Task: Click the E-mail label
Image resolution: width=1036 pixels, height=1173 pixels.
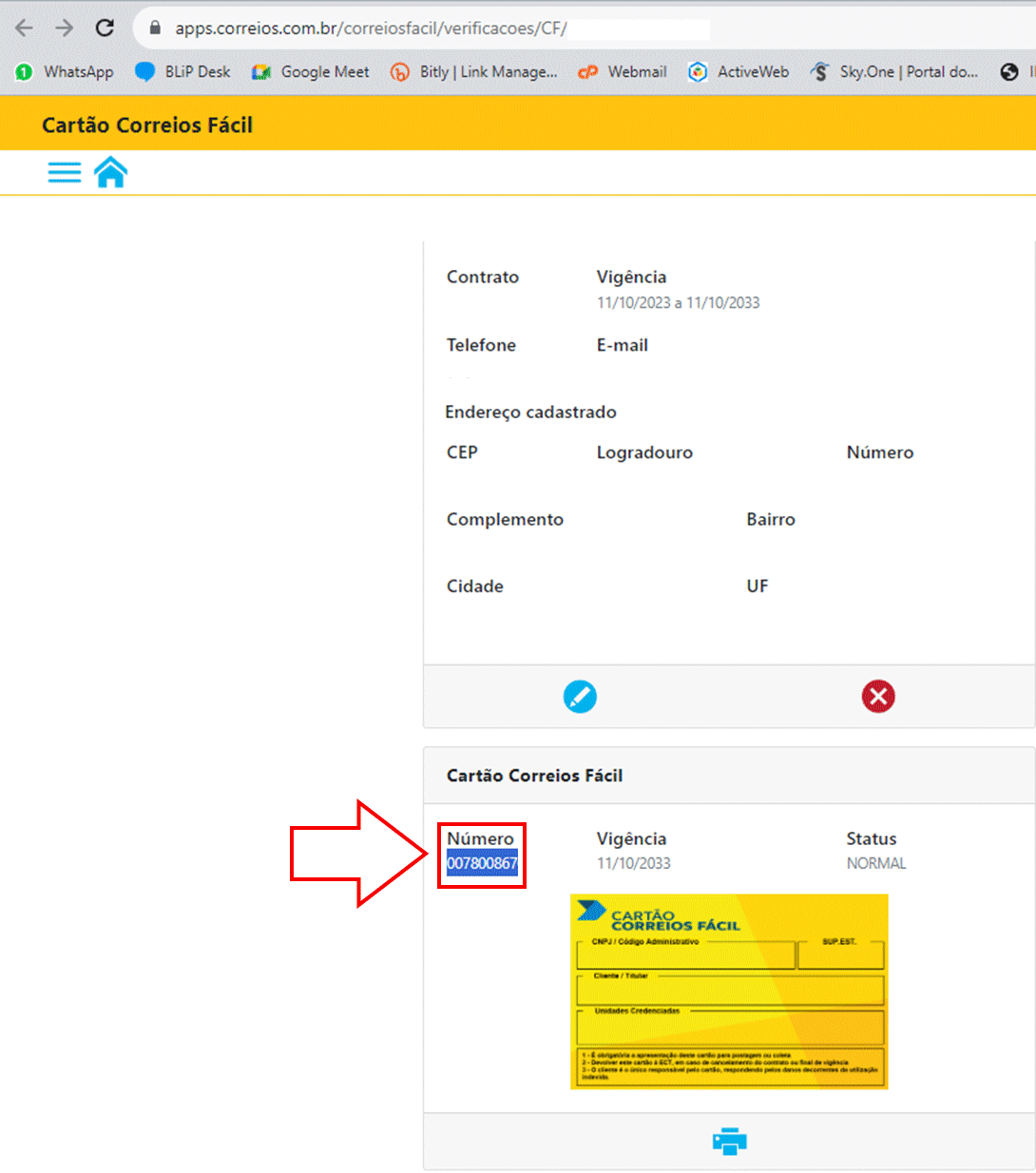Action: click(623, 345)
